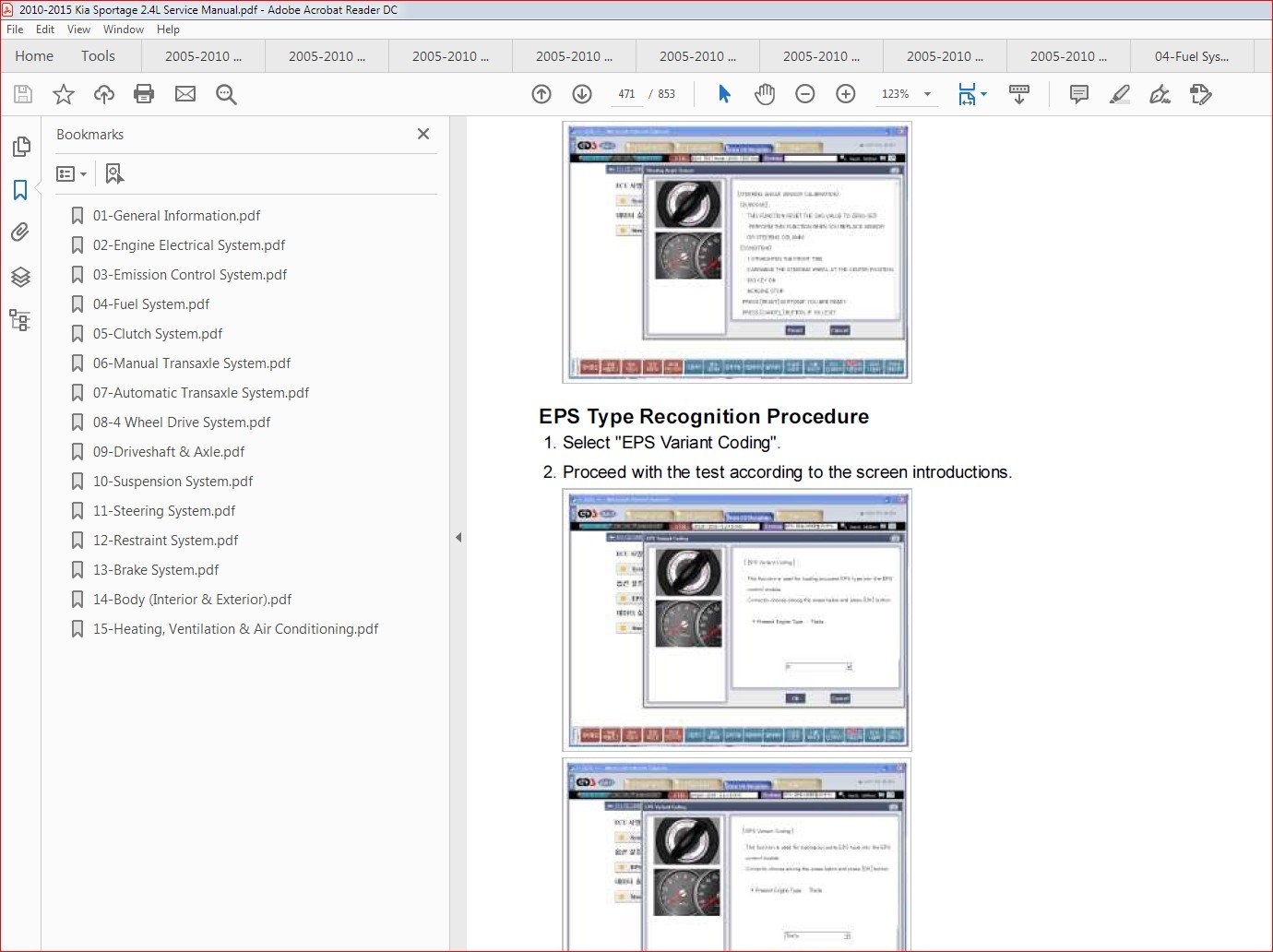Screen dimensions: 1273x952
Task: Switch to the Home tab
Action: 34,56
